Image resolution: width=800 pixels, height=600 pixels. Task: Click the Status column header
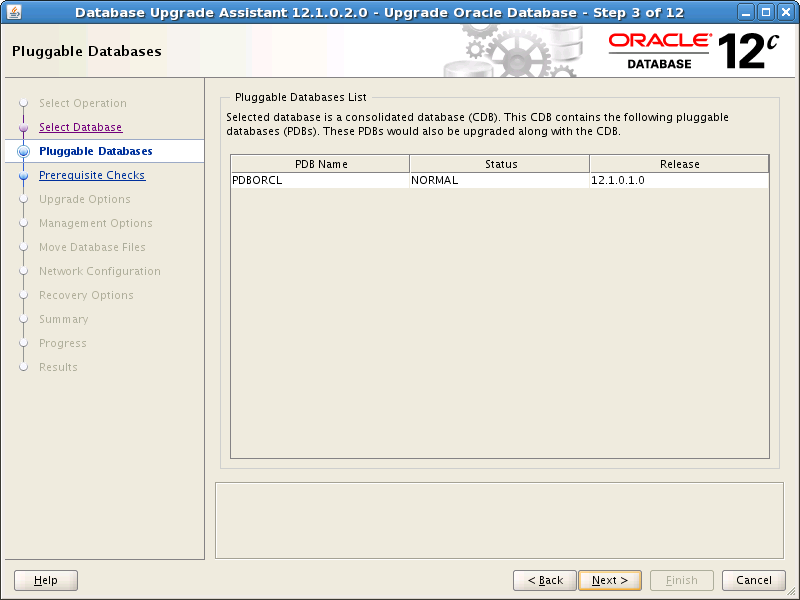pyautogui.click(x=500, y=164)
